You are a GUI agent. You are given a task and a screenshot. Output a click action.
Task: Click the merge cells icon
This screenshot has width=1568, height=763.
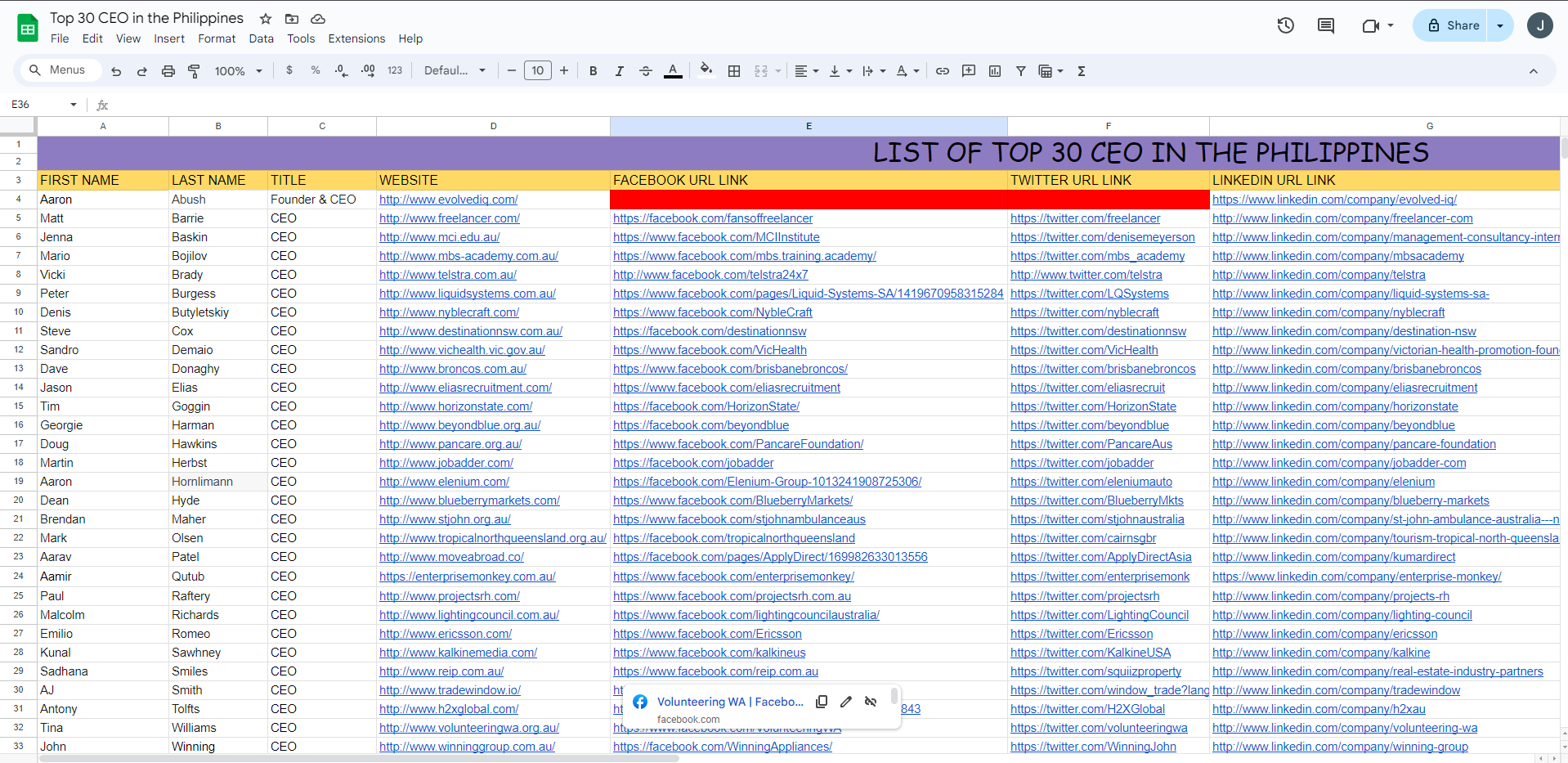point(761,71)
